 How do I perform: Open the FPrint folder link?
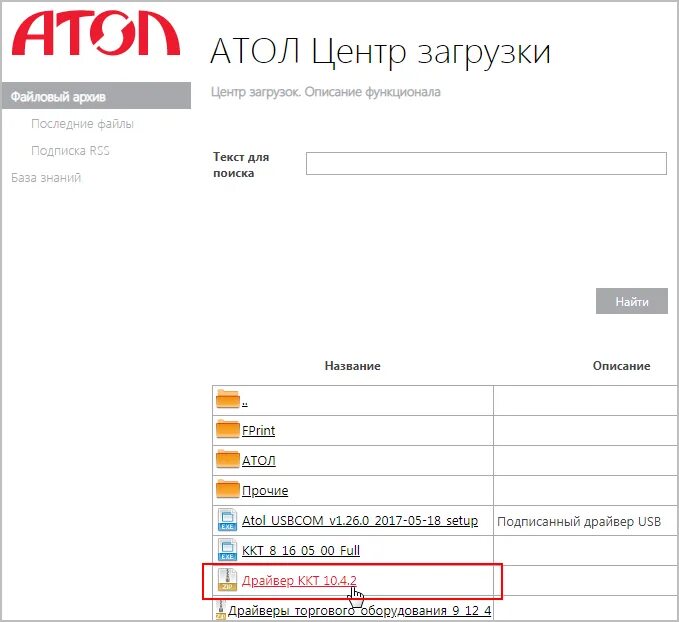pyautogui.click(x=259, y=431)
